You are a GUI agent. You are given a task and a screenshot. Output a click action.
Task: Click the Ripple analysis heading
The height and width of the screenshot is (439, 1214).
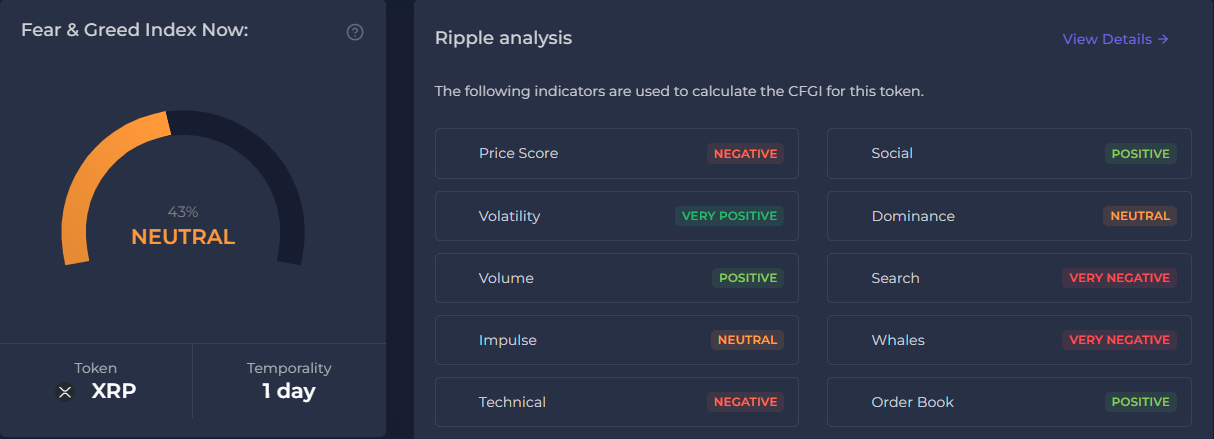[503, 38]
